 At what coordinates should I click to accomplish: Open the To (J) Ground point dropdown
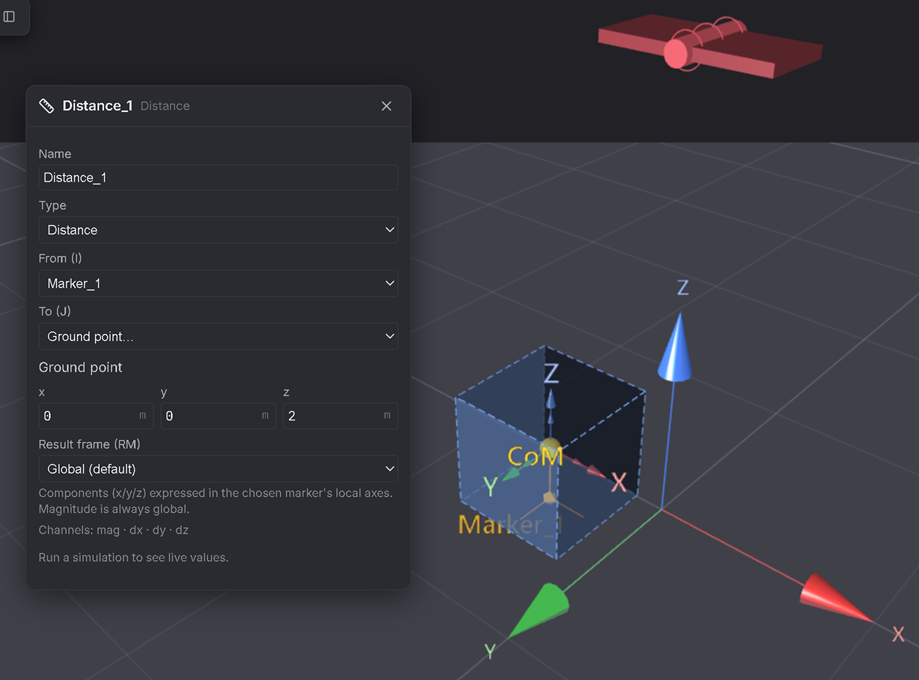point(218,336)
